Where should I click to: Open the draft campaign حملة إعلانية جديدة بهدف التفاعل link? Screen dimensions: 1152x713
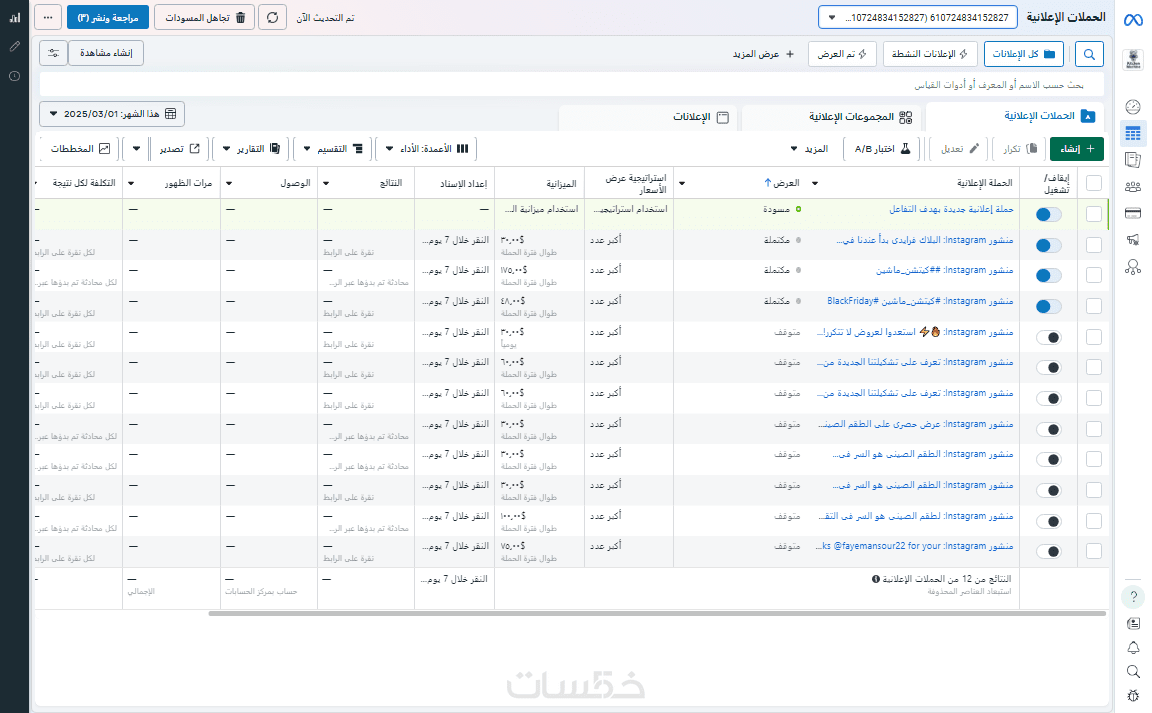(951, 209)
